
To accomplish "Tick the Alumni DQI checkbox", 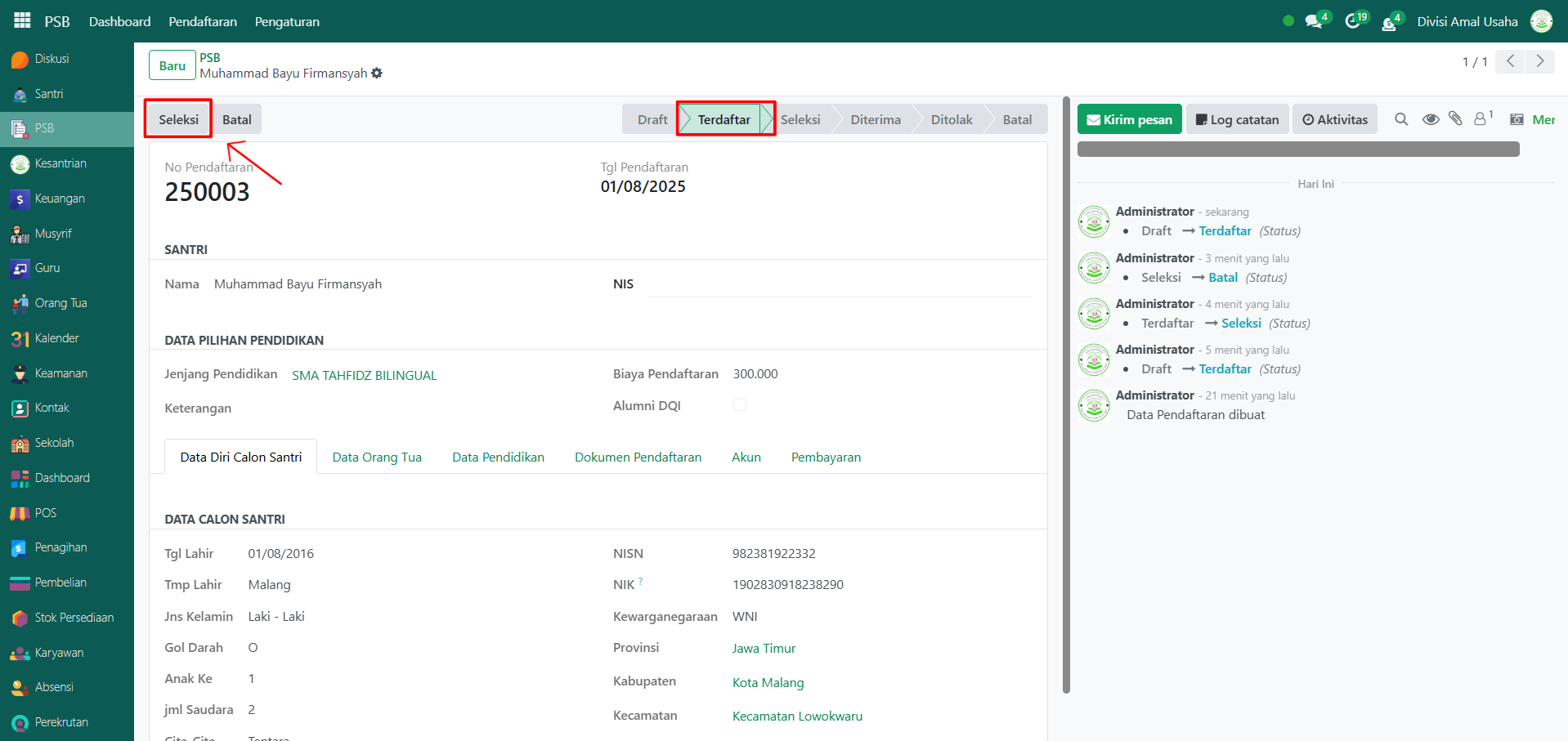I will click(740, 405).
